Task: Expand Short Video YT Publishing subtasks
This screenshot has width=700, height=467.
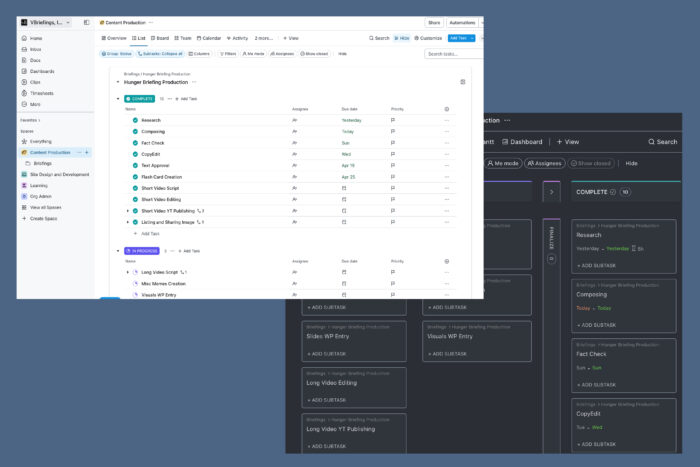Action: coord(127,211)
